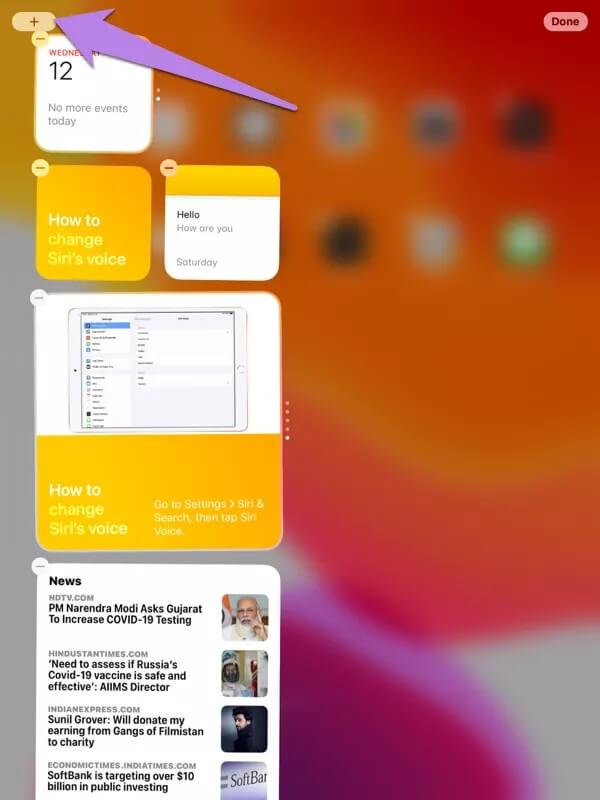The height and width of the screenshot is (800, 600).
Task: Remove the small Tips widget via its minus badge
Action: tap(40, 168)
